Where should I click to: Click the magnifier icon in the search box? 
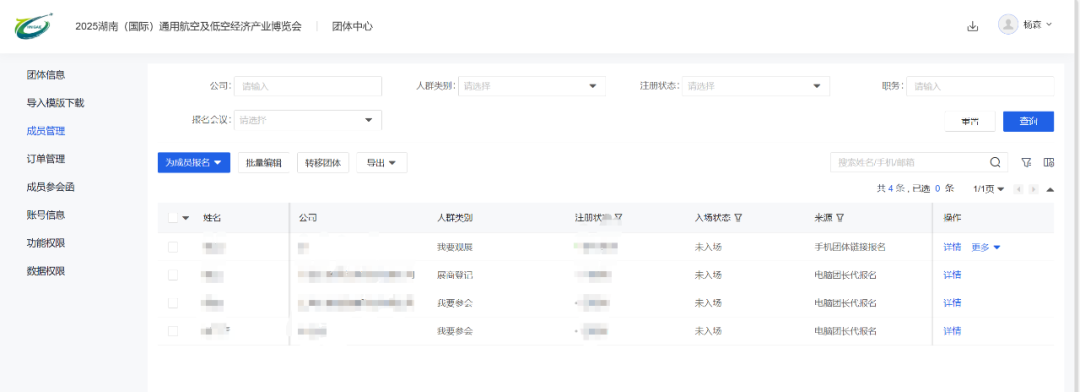click(995, 163)
